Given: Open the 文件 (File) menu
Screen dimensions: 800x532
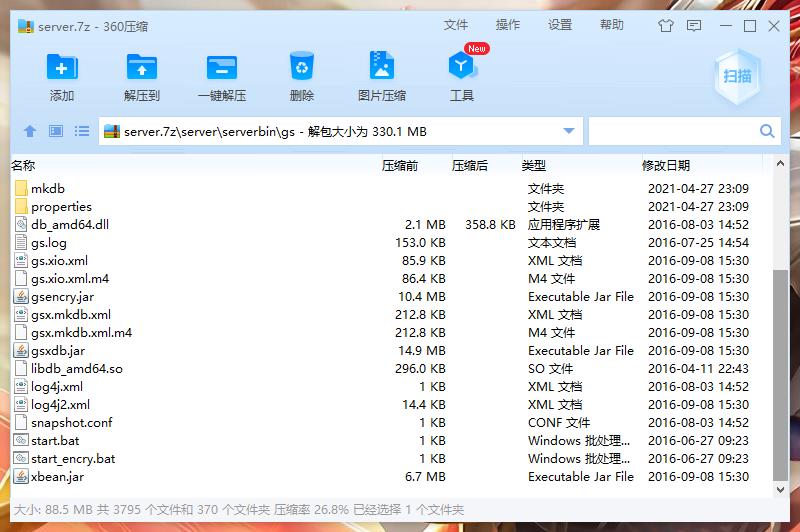Looking at the screenshot, I should (456, 25).
